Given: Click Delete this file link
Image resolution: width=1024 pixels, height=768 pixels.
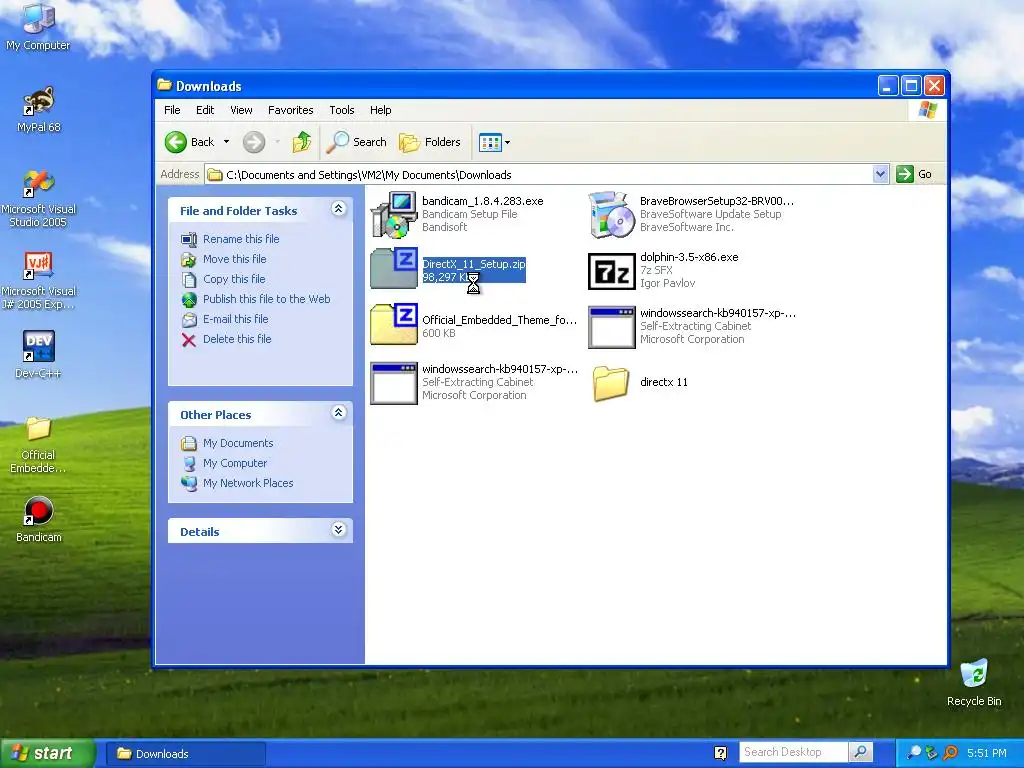Looking at the screenshot, I should click(x=237, y=339).
